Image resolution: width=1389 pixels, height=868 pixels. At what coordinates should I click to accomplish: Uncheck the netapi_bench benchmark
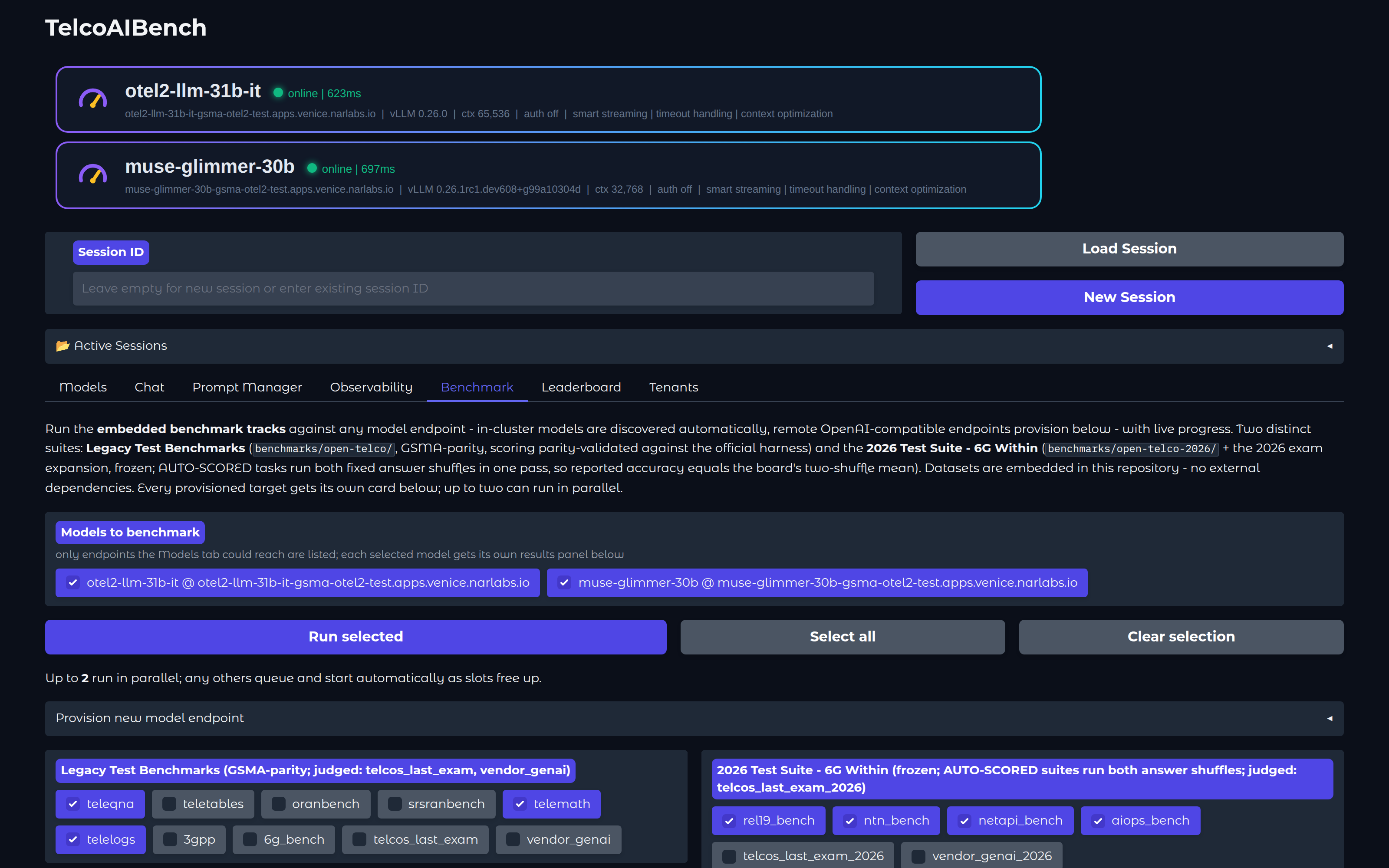pyautogui.click(x=964, y=821)
